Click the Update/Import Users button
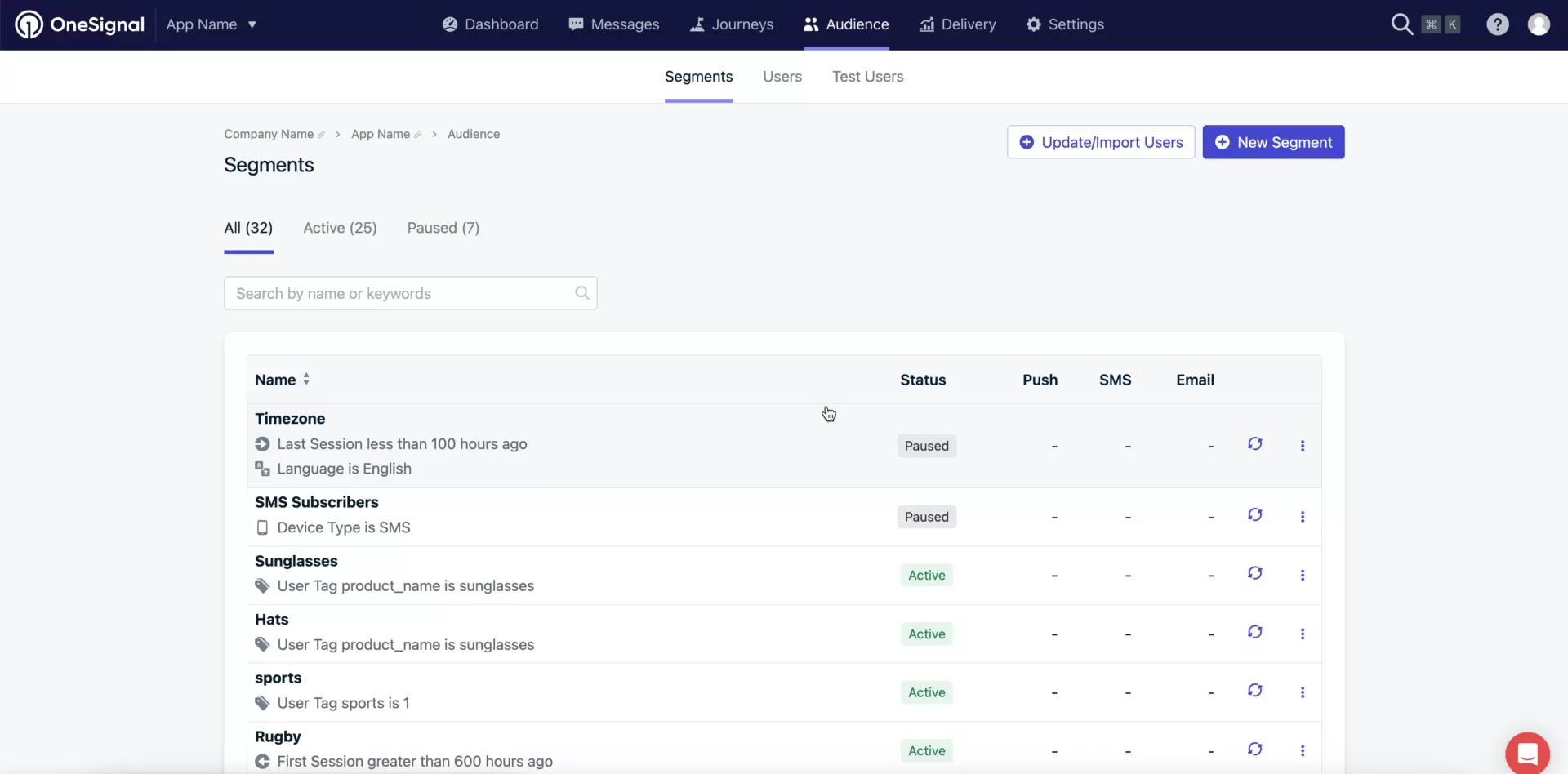 [x=1100, y=141]
